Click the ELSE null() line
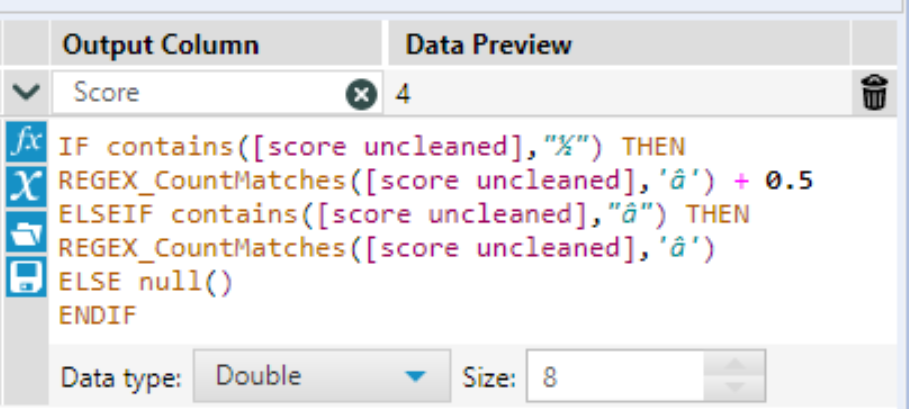 tap(146, 282)
